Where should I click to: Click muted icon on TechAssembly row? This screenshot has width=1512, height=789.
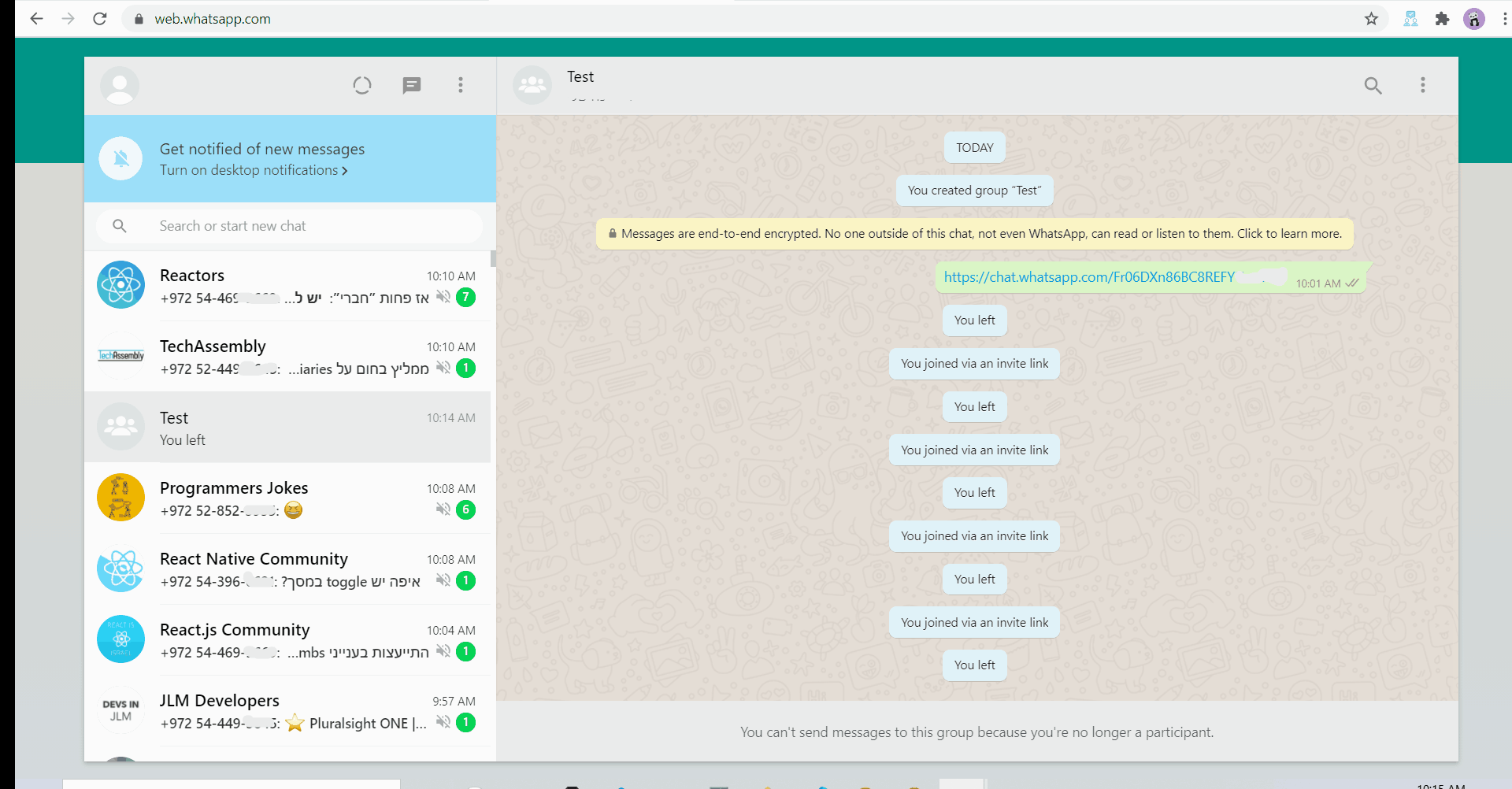tap(443, 368)
